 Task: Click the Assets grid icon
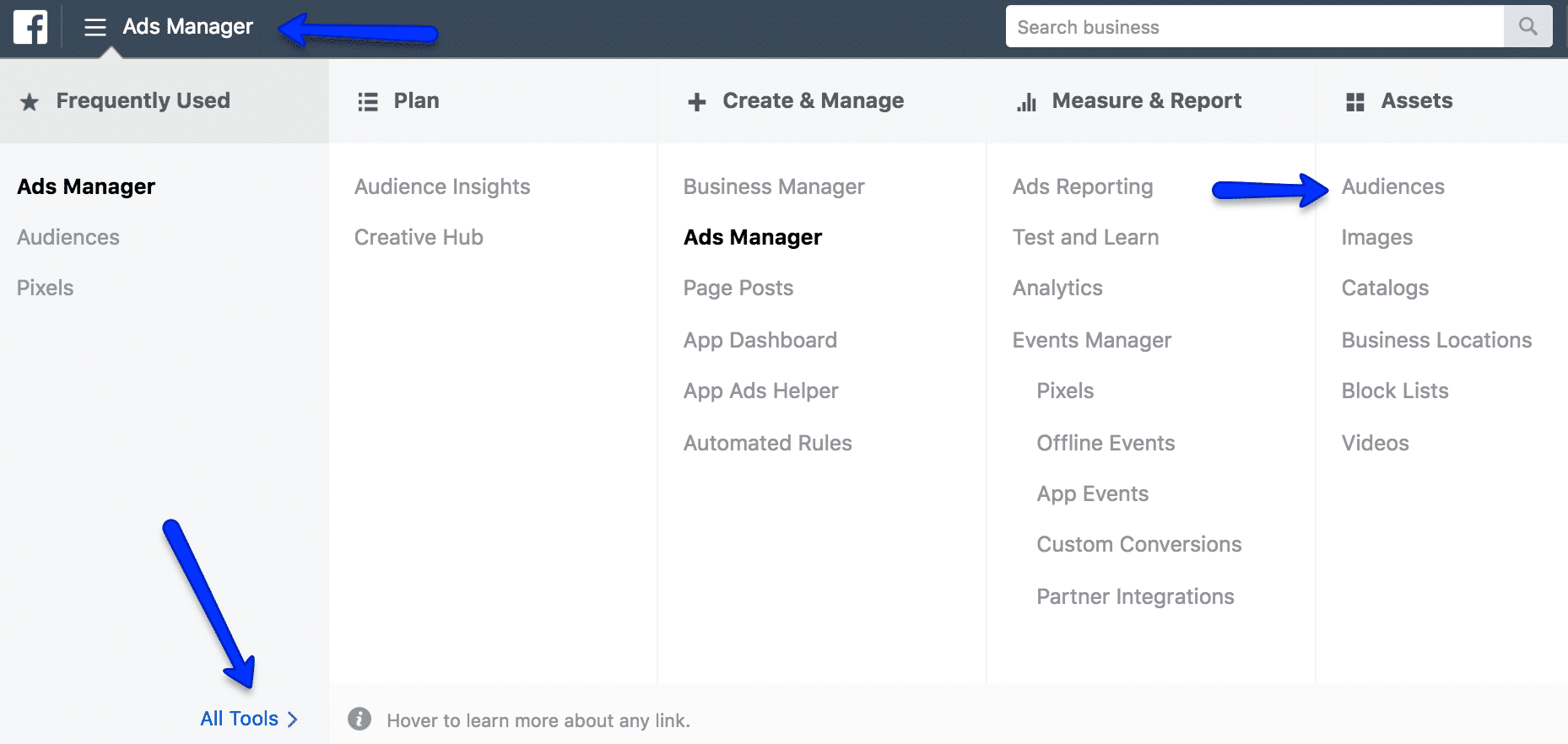[x=1355, y=102]
